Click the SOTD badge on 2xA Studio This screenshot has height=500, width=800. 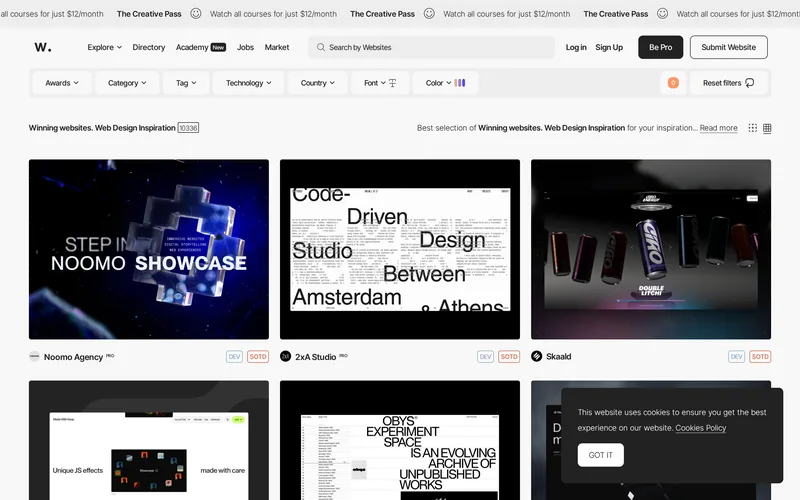[x=509, y=357]
